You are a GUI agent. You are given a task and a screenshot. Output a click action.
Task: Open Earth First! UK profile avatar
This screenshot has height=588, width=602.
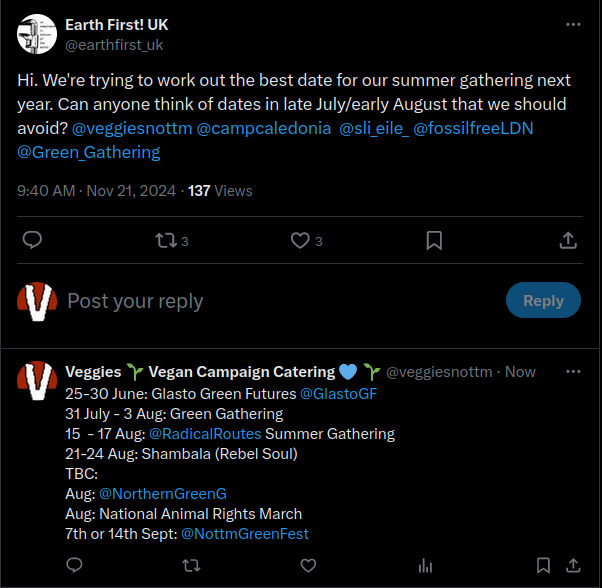click(37, 34)
